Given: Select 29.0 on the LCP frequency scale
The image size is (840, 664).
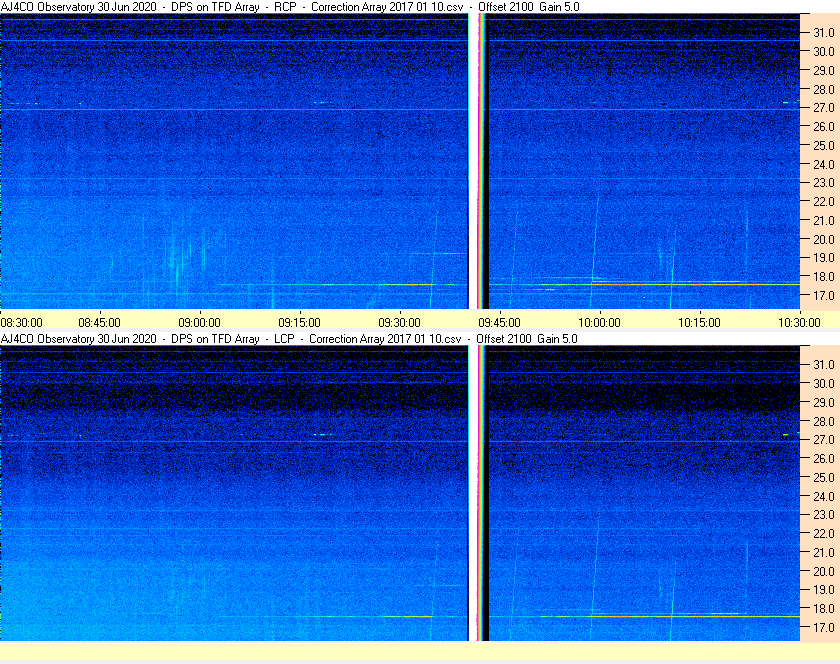Looking at the screenshot, I should pos(824,402).
